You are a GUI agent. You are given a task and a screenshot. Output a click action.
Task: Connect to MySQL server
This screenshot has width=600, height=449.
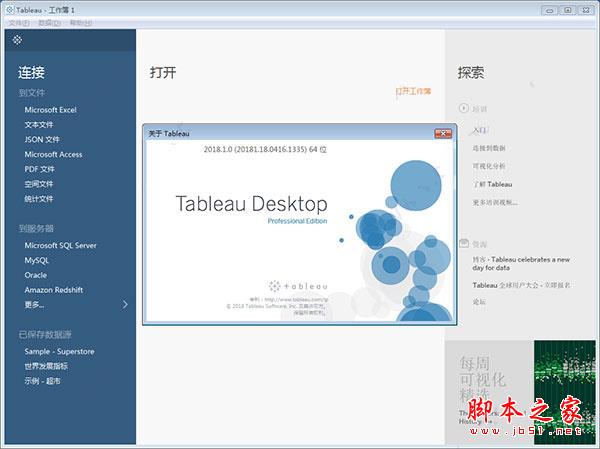37,261
